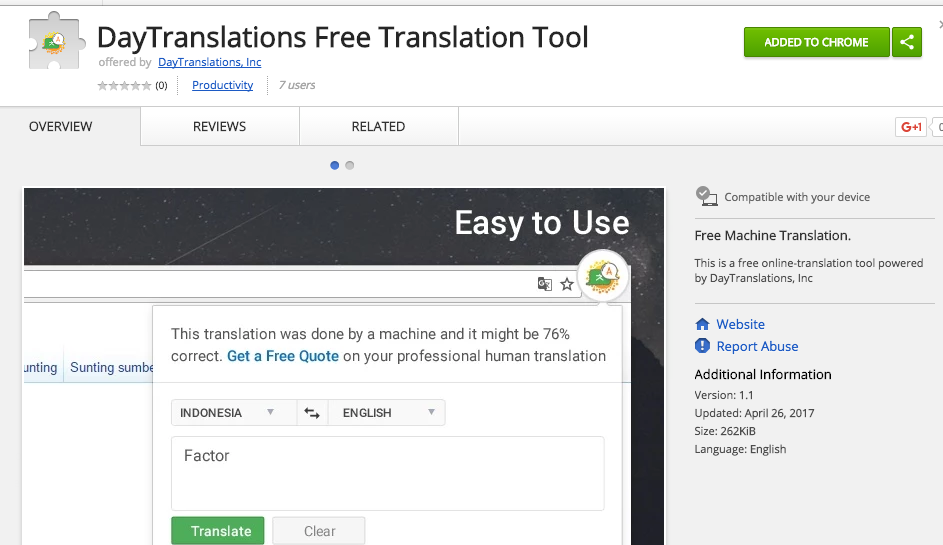Click the Google +1 button

[x=911, y=127]
